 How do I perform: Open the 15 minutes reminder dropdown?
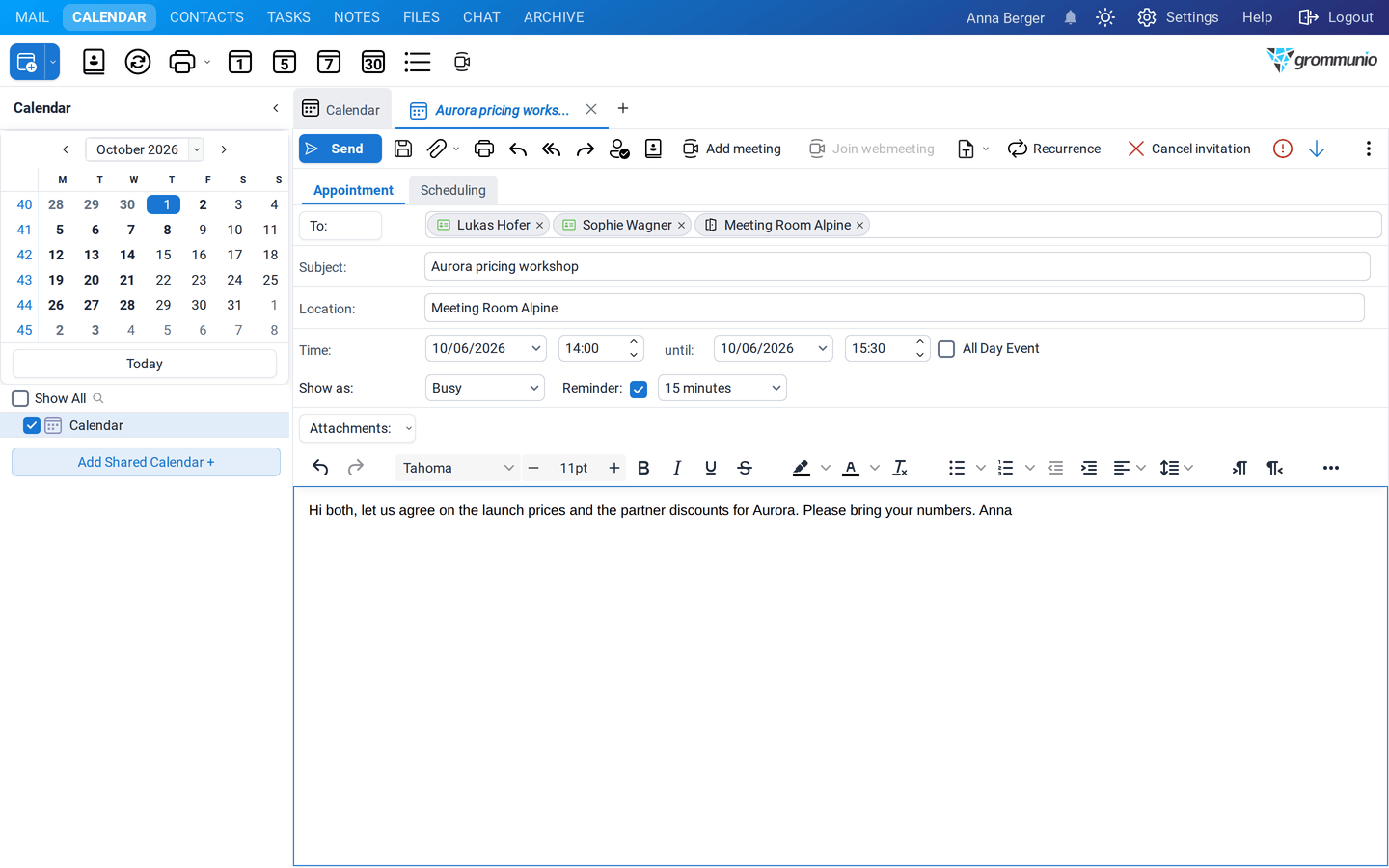[722, 388]
